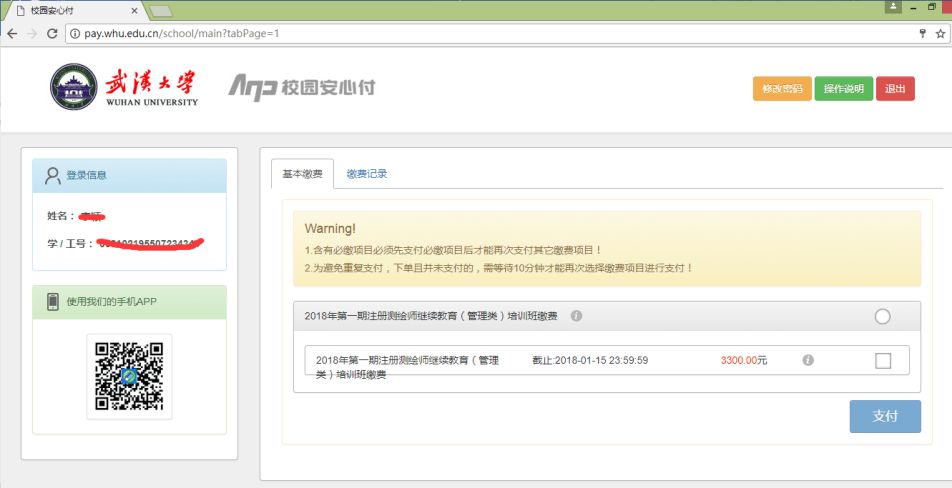
Task: Click the info icon next to 3300.00元
Action: coord(808,360)
